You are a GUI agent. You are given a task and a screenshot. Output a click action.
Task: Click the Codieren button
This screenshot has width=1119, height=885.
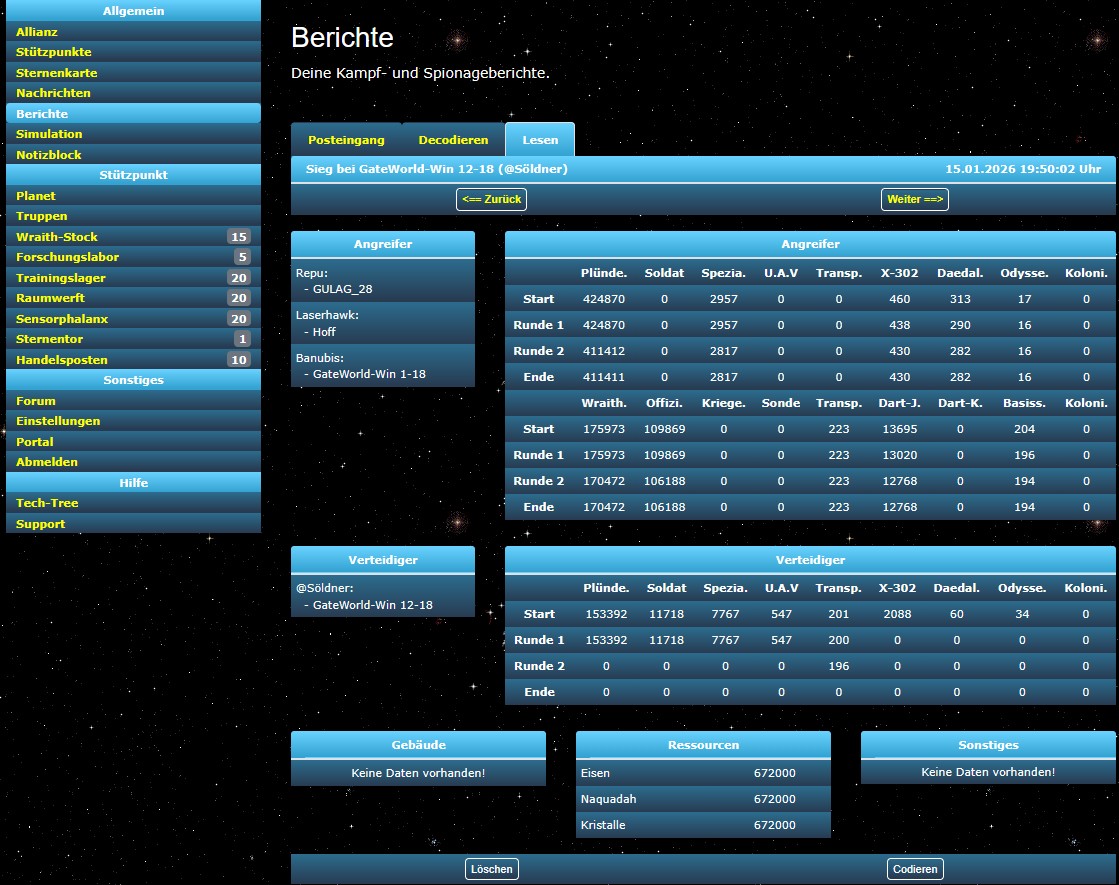click(x=915, y=869)
